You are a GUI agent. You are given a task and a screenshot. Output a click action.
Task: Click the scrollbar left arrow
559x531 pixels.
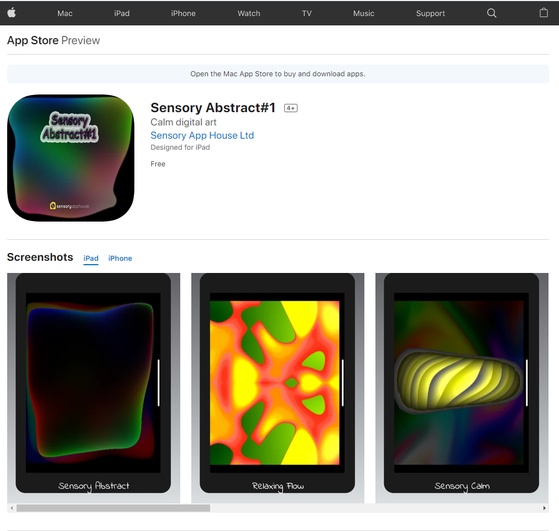(12, 508)
